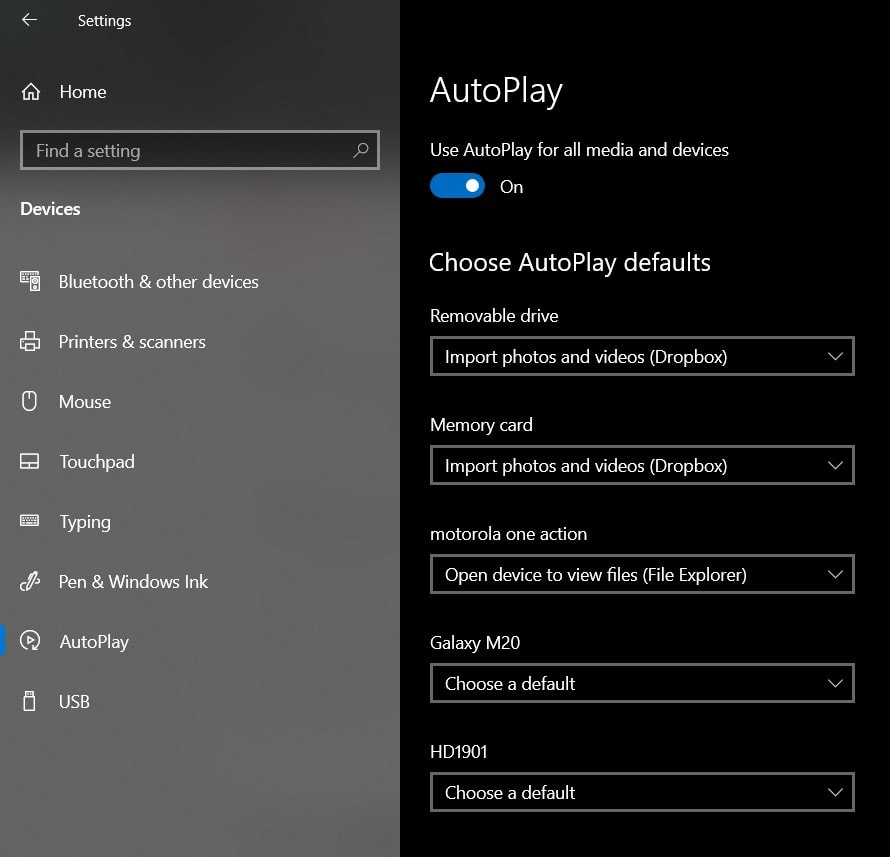Open the Memory card dropdown
The height and width of the screenshot is (857, 890).
click(x=642, y=465)
